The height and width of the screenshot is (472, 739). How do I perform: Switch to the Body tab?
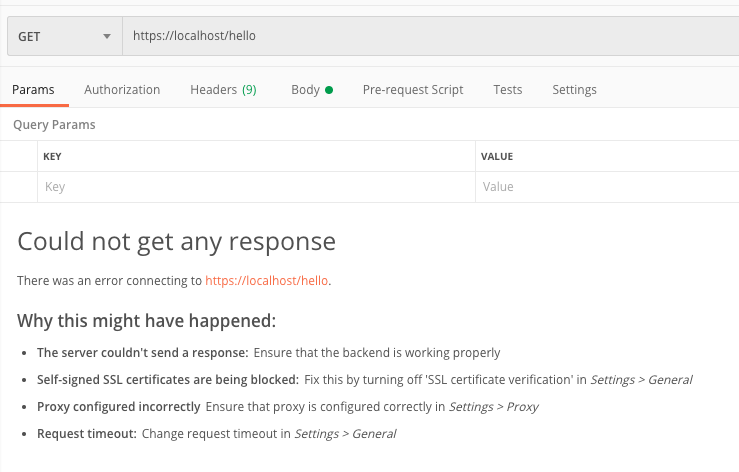tap(305, 90)
